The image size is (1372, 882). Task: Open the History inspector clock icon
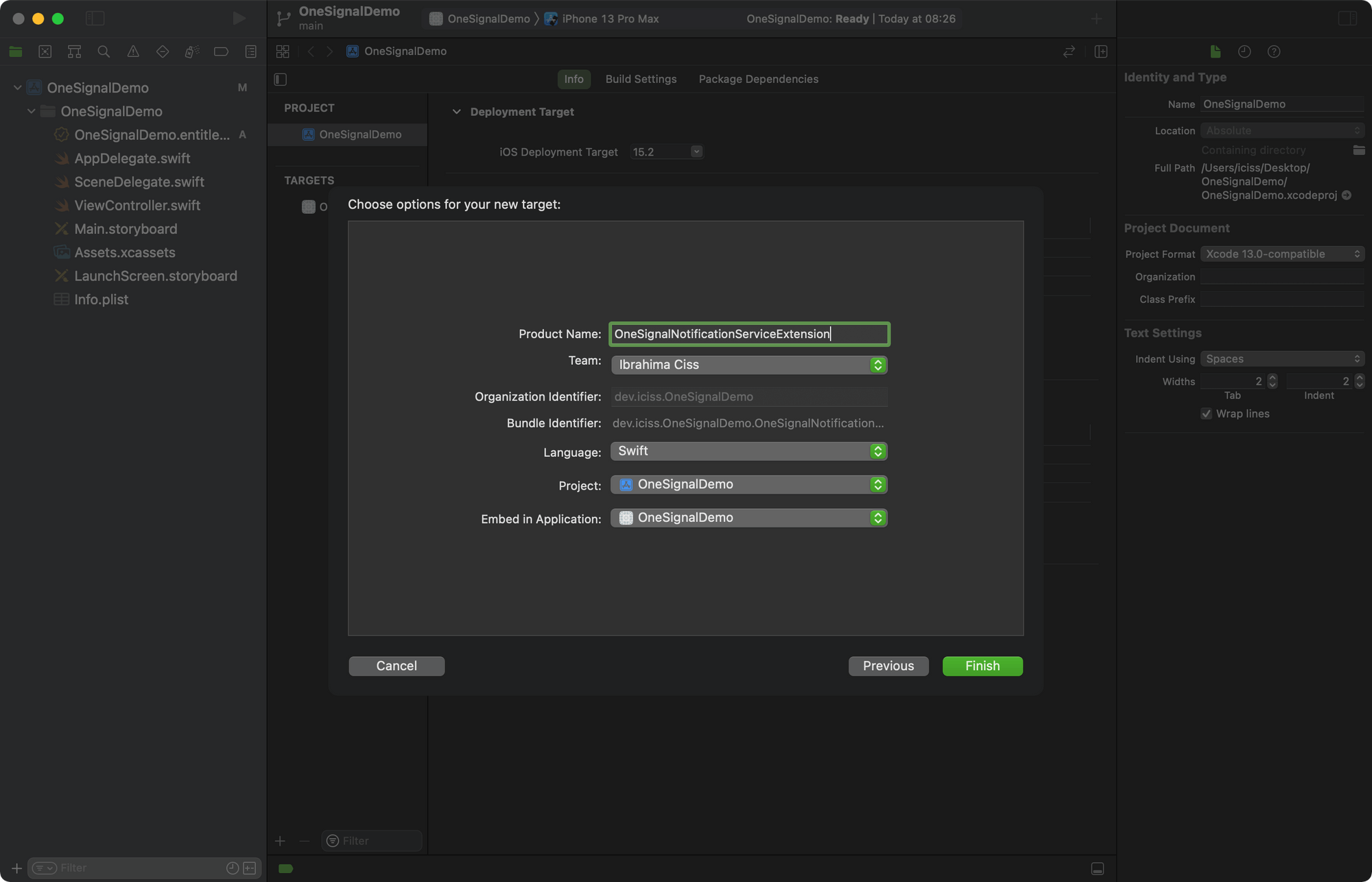[x=1244, y=51]
